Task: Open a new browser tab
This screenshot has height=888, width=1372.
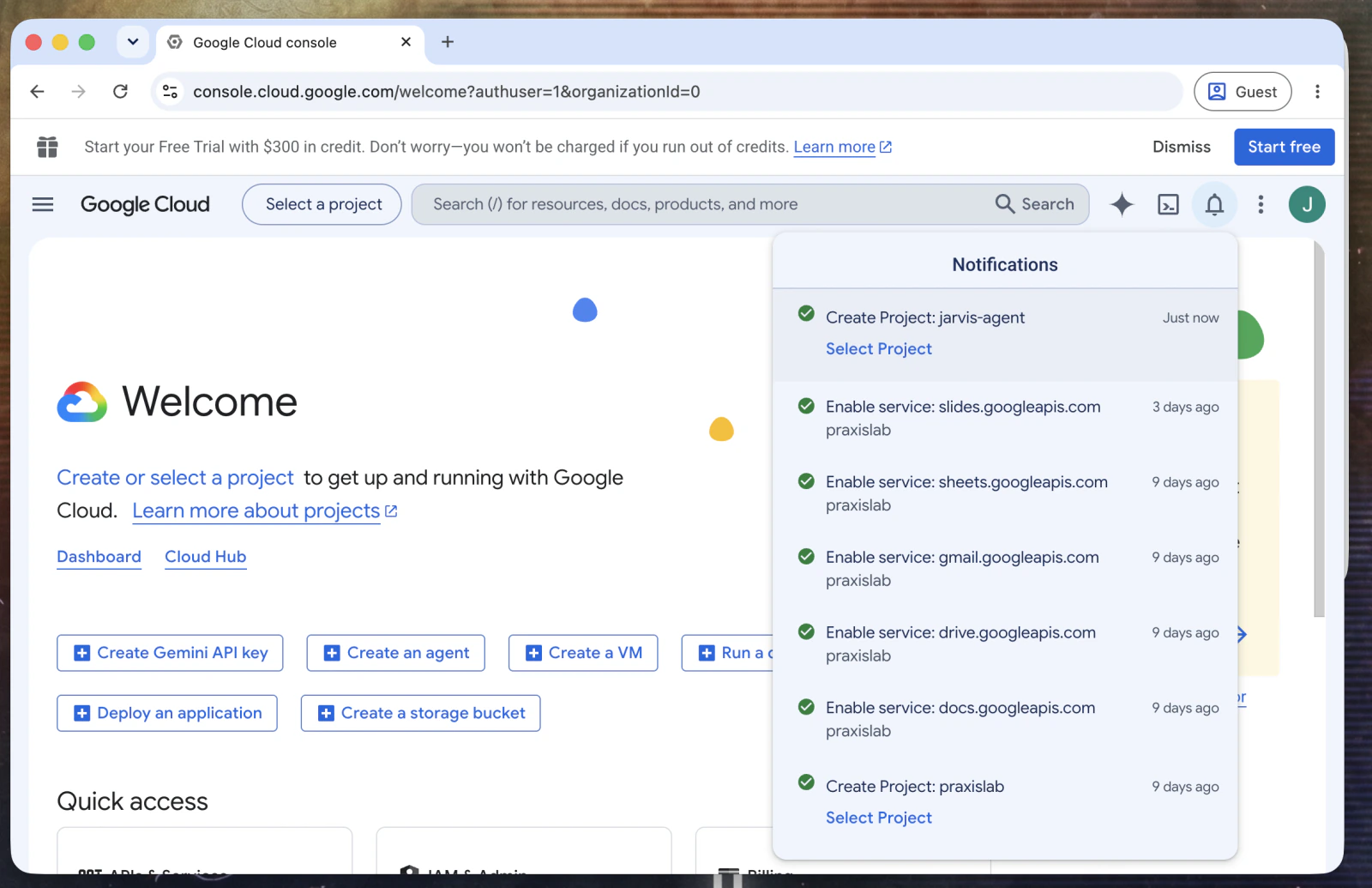Action: 448,42
